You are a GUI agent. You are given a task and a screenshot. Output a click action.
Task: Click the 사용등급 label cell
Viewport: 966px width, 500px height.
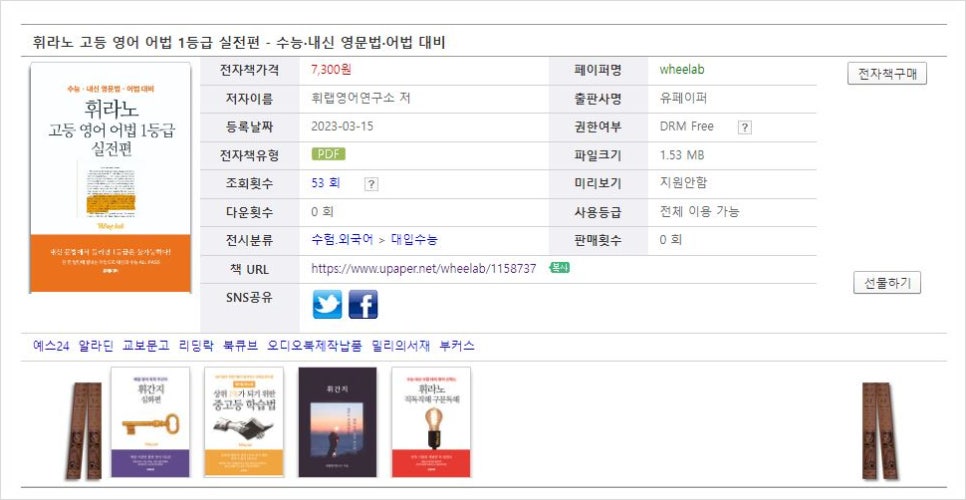coord(598,212)
